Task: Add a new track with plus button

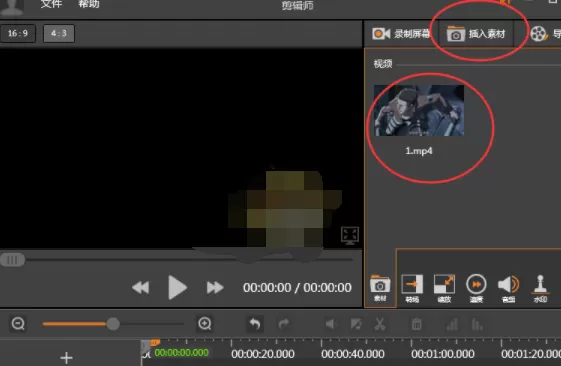Action: coord(67,357)
